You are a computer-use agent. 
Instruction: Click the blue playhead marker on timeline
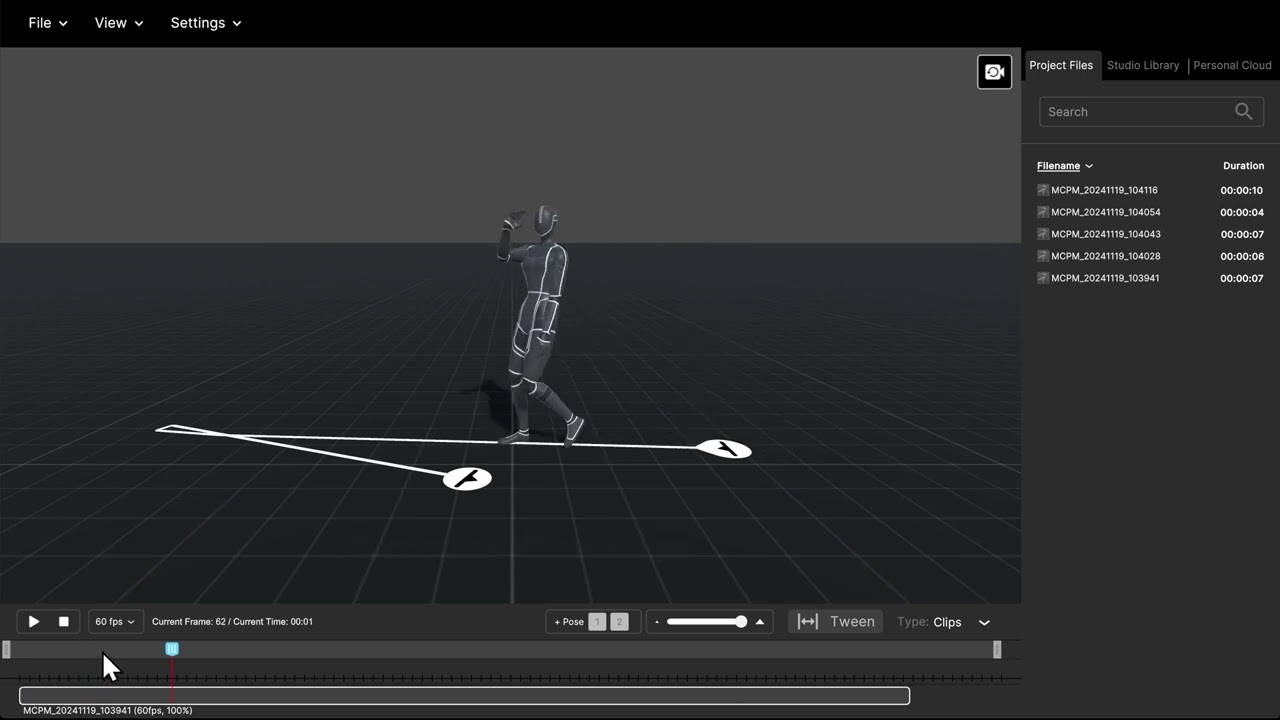pyautogui.click(x=172, y=649)
